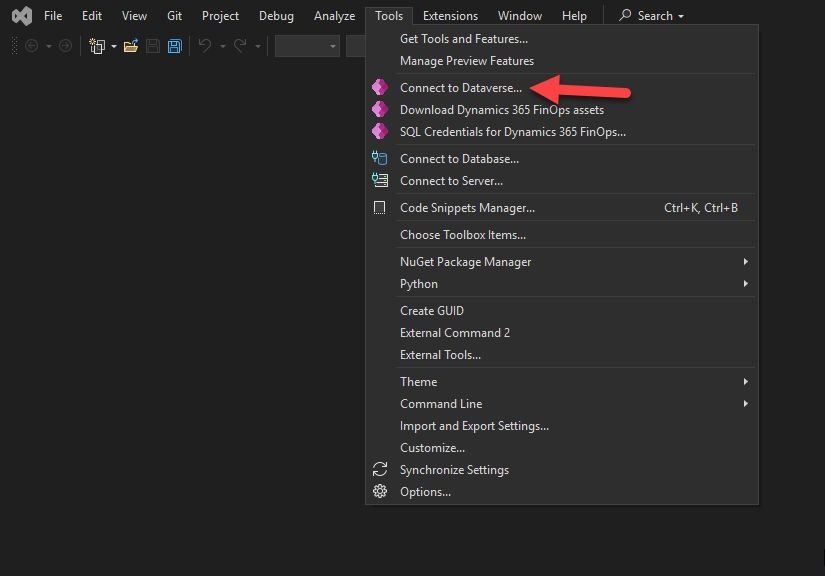Open the solution configurations dropdown
This screenshot has width=825, height=576.
307,46
